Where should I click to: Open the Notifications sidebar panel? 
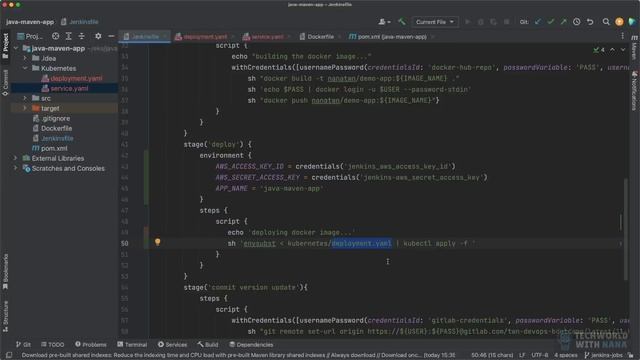pyautogui.click(x=634, y=91)
